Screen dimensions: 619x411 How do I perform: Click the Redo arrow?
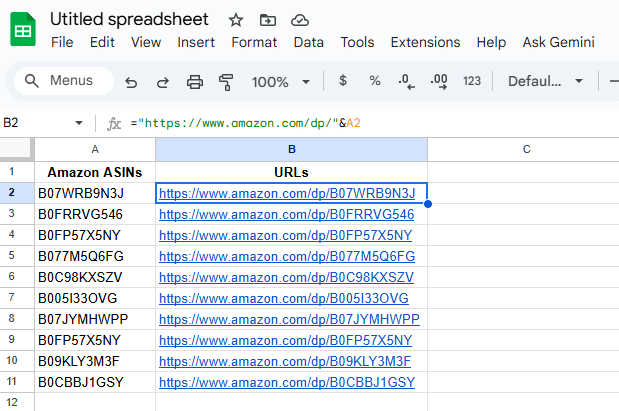[162, 82]
